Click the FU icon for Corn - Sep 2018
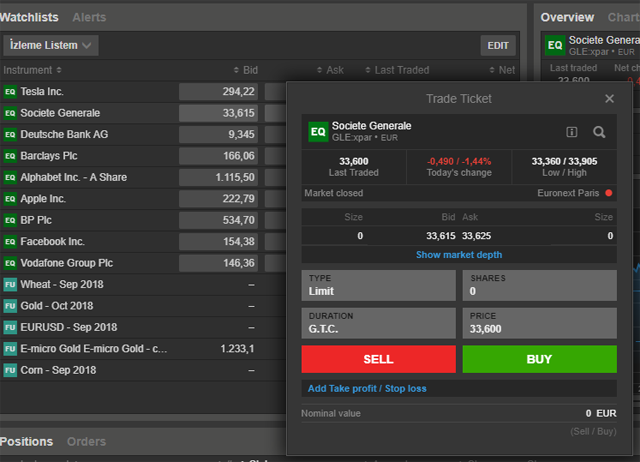Screen dimensions: 640x462 click(x=10, y=370)
